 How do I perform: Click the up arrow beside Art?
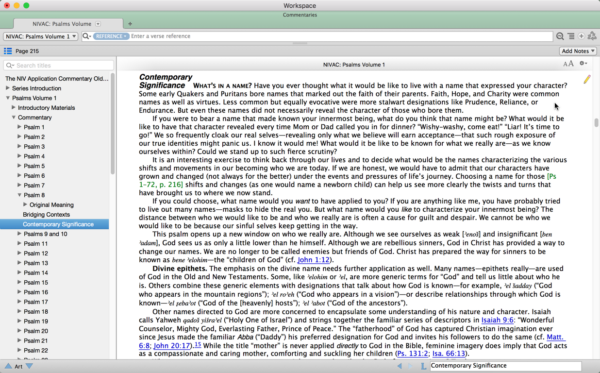pos(8,366)
